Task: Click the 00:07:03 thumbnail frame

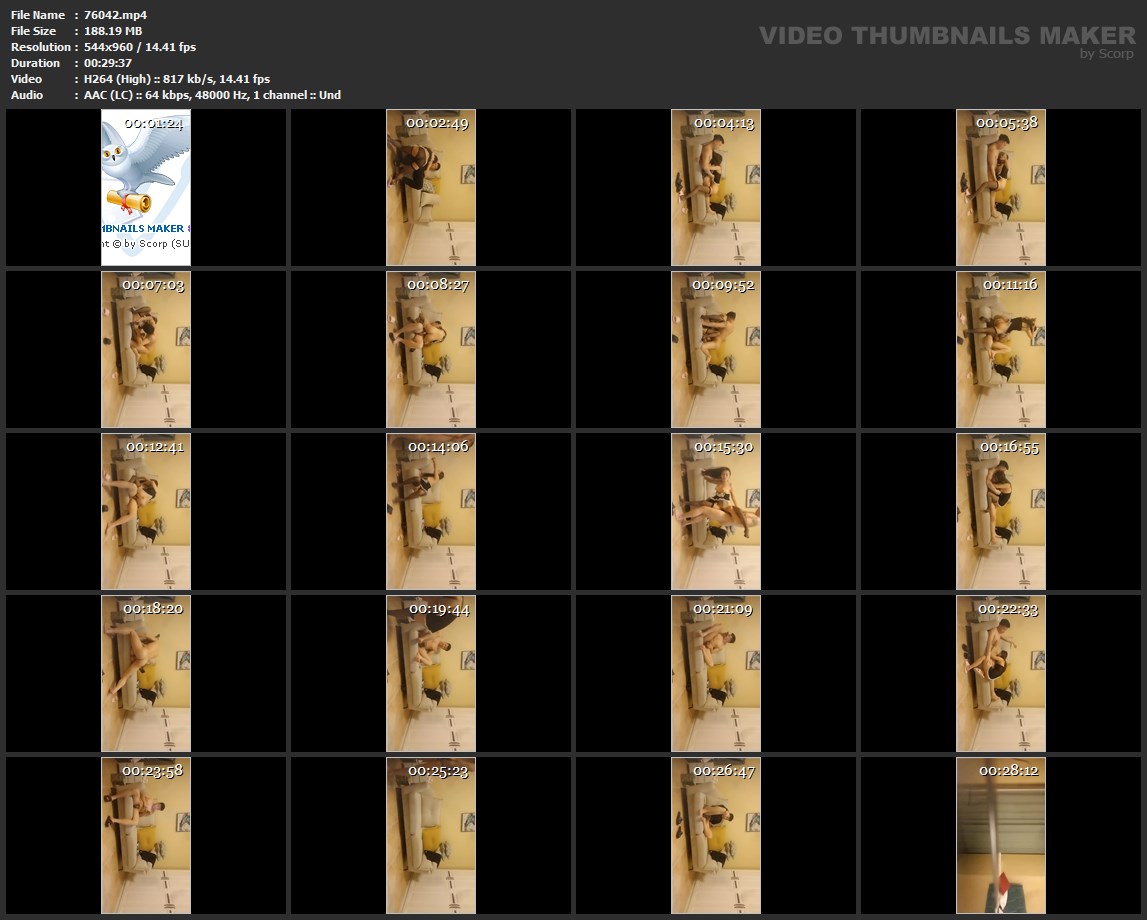Action: (x=146, y=349)
